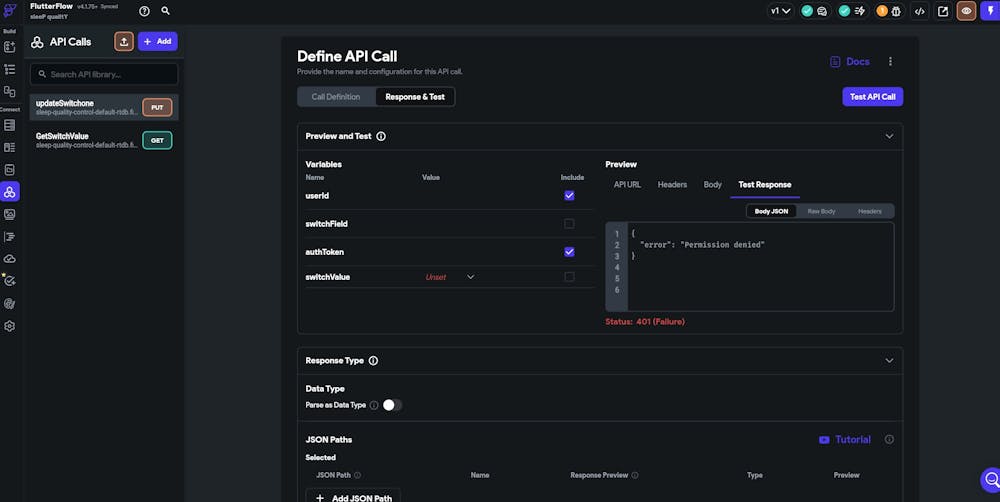Click the JSON Path column info icon

tap(357, 475)
